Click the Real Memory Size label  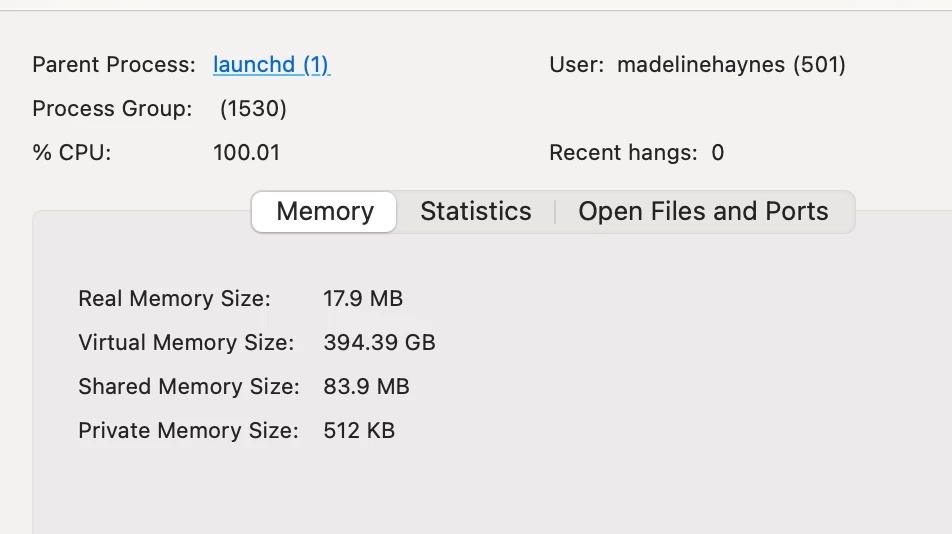click(174, 299)
